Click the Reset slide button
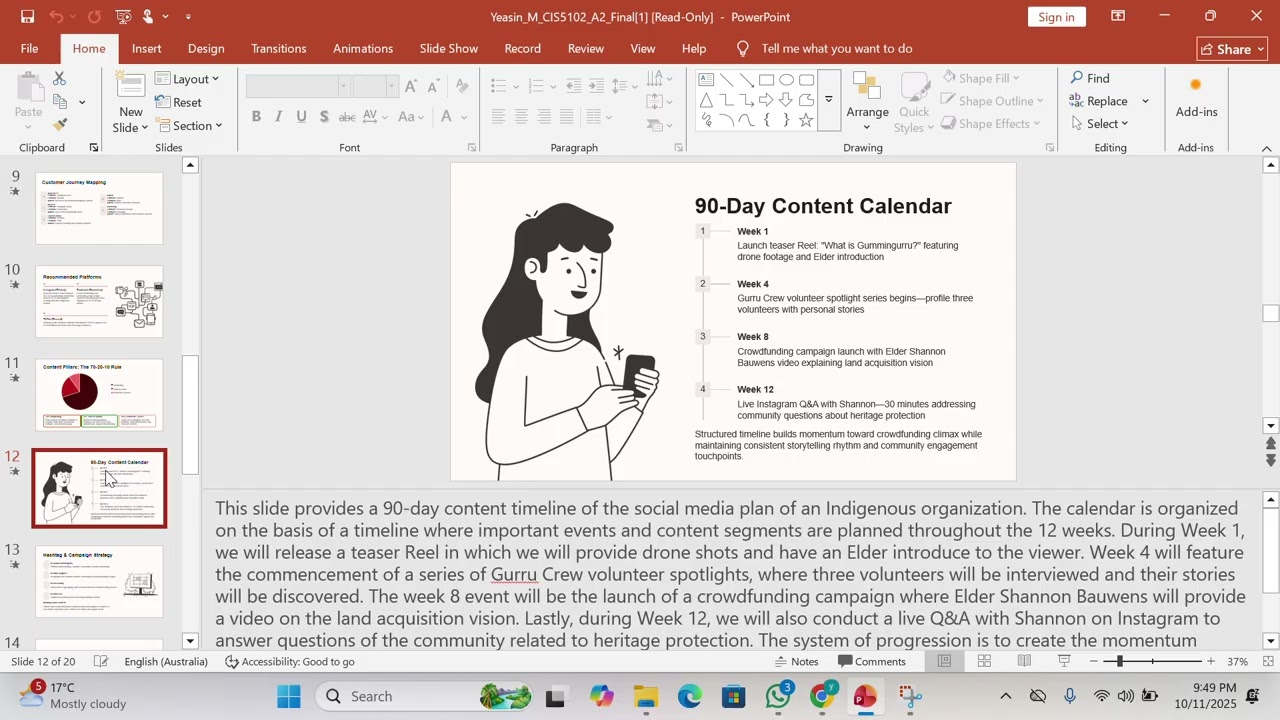The image size is (1280, 720). tap(178, 102)
